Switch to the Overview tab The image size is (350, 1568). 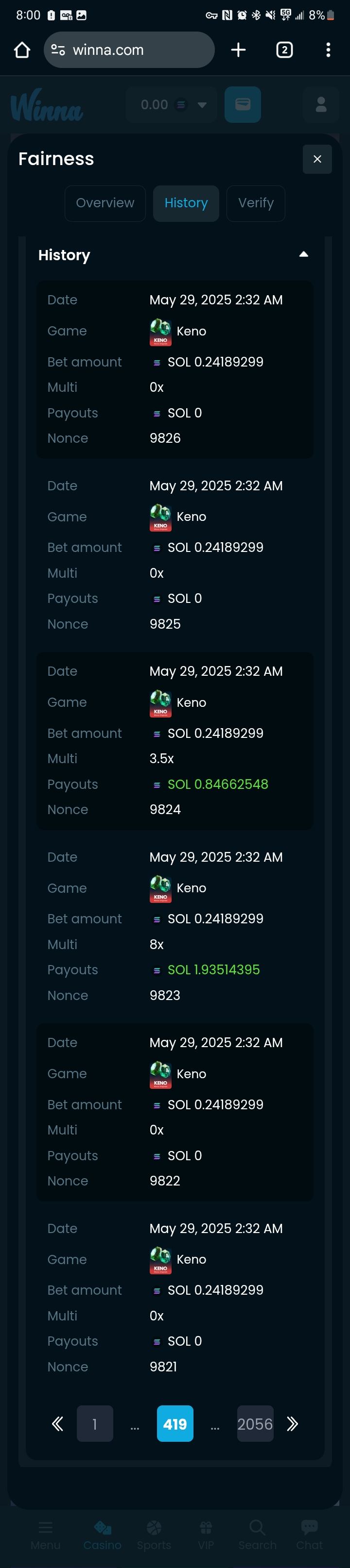(105, 203)
